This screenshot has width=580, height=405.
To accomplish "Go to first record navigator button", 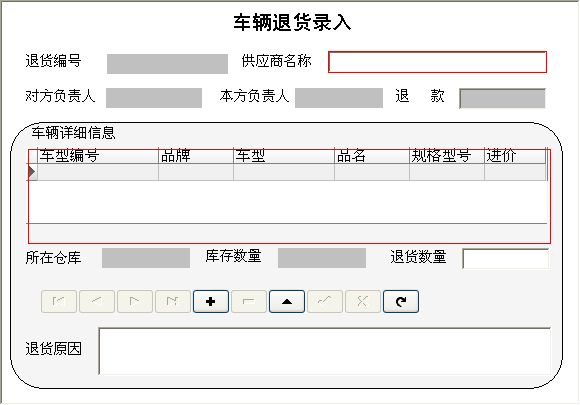I will pos(59,301).
